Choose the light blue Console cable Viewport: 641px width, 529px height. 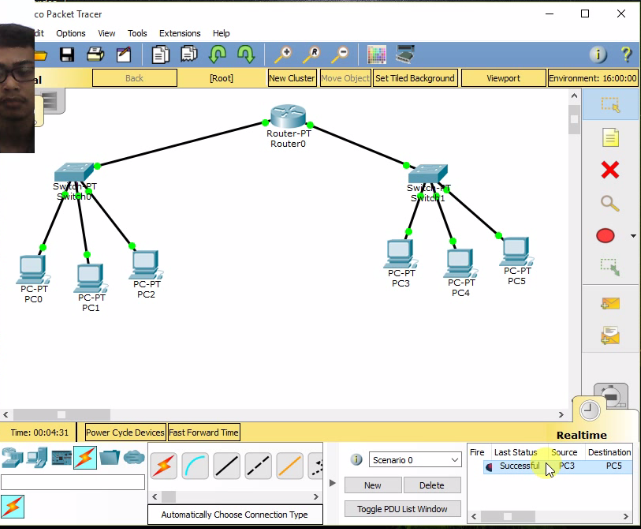pos(195,466)
